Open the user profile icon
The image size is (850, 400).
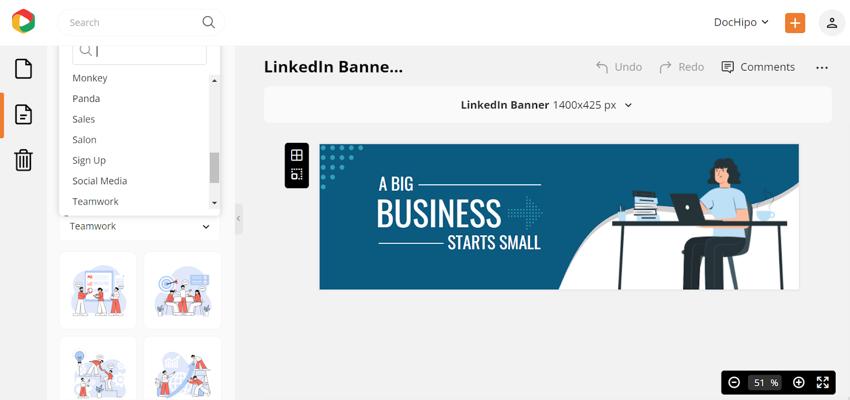tap(832, 23)
